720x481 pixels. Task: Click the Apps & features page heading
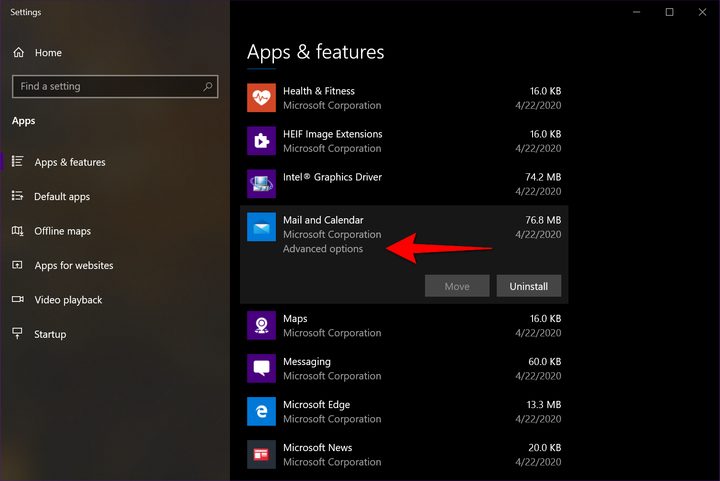(315, 52)
